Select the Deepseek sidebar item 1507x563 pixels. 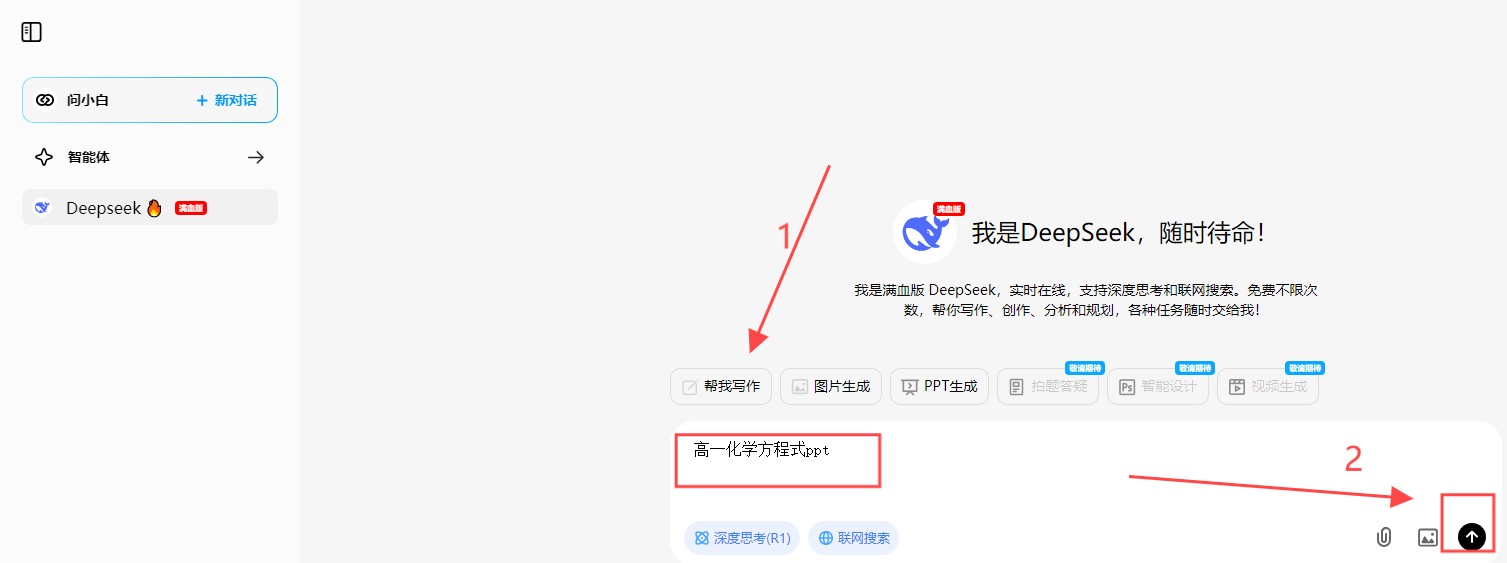pyautogui.click(x=150, y=207)
